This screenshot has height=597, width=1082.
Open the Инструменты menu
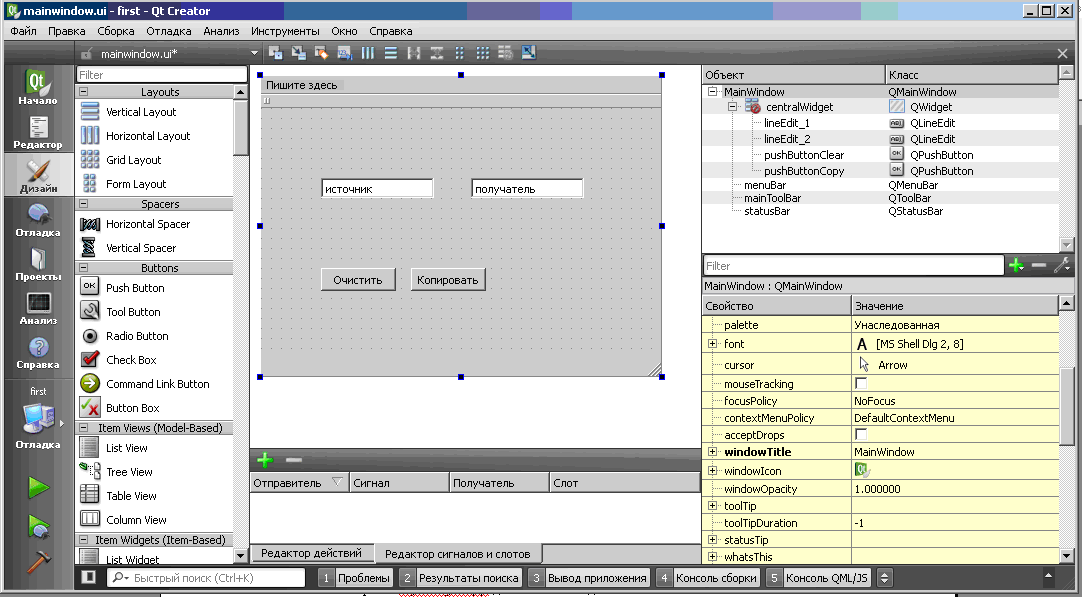[285, 31]
